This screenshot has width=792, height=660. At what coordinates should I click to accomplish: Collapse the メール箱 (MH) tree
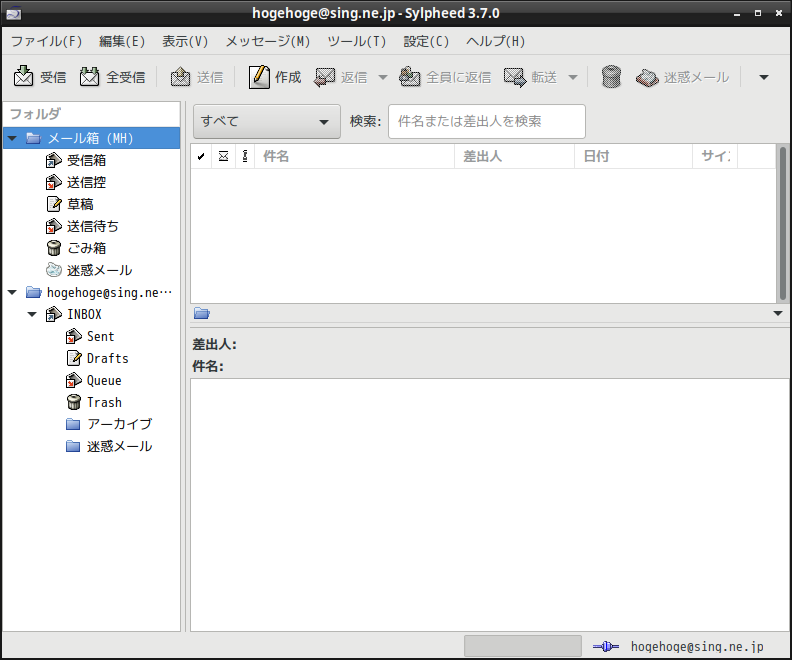13,138
